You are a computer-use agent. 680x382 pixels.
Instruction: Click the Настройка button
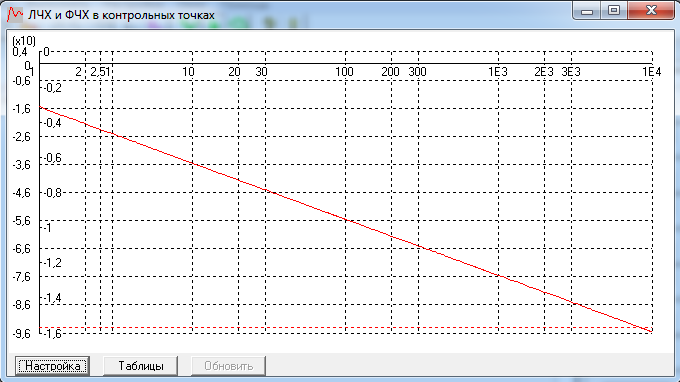pos(52,366)
